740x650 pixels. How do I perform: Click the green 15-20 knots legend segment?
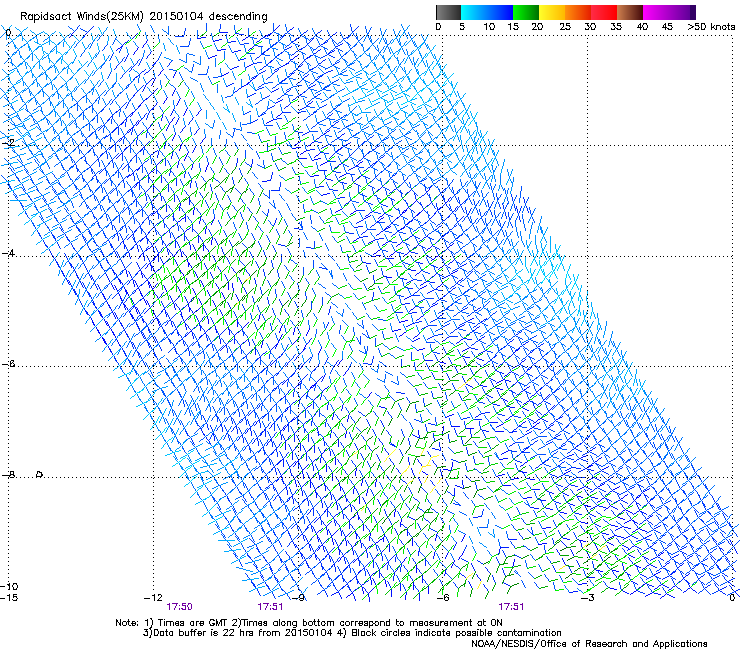click(526, 12)
